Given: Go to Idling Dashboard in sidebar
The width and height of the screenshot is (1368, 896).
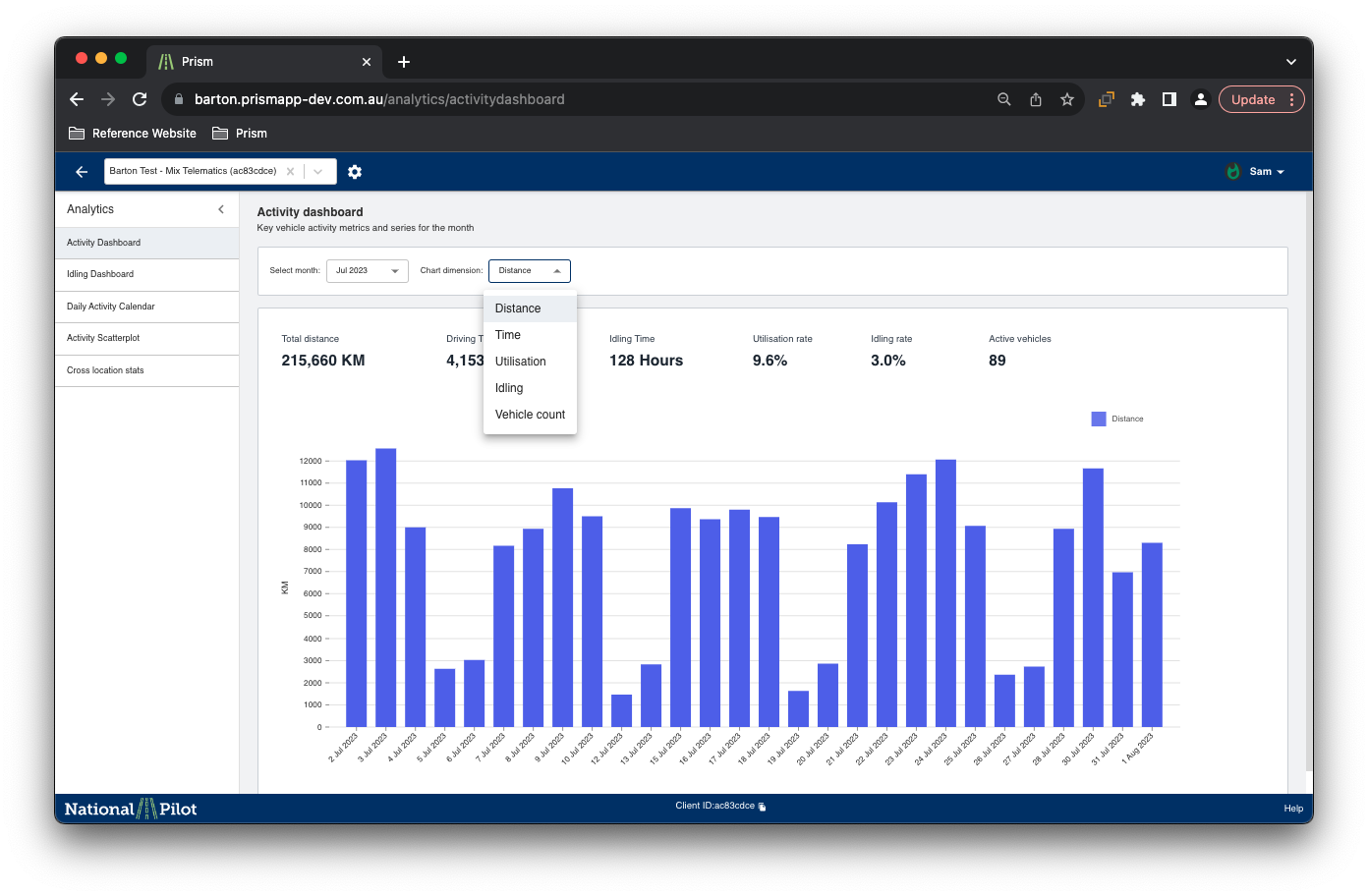Looking at the screenshot, I should (100, 274).
